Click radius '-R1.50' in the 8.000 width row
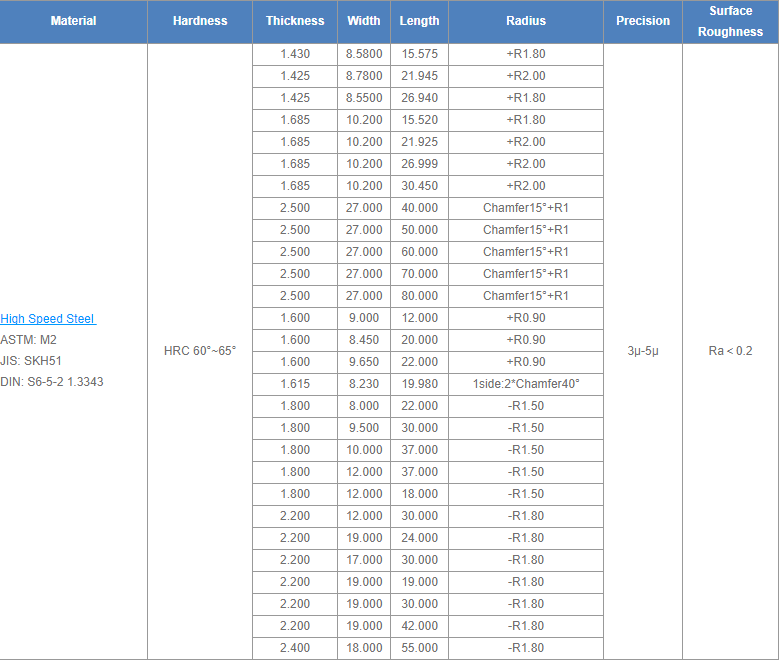 coord(526,406)
